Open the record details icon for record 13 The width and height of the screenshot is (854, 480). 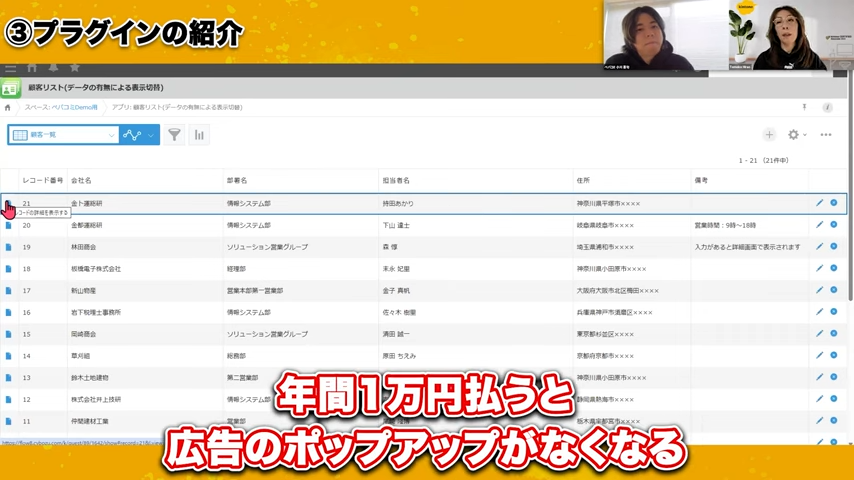click(x=8, y=378)
